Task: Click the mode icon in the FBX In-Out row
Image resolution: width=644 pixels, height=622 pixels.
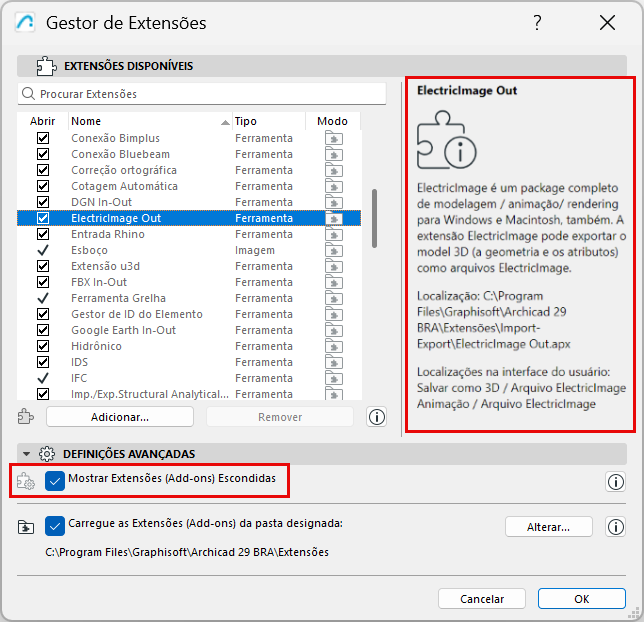Action: (x=334, y=283)
